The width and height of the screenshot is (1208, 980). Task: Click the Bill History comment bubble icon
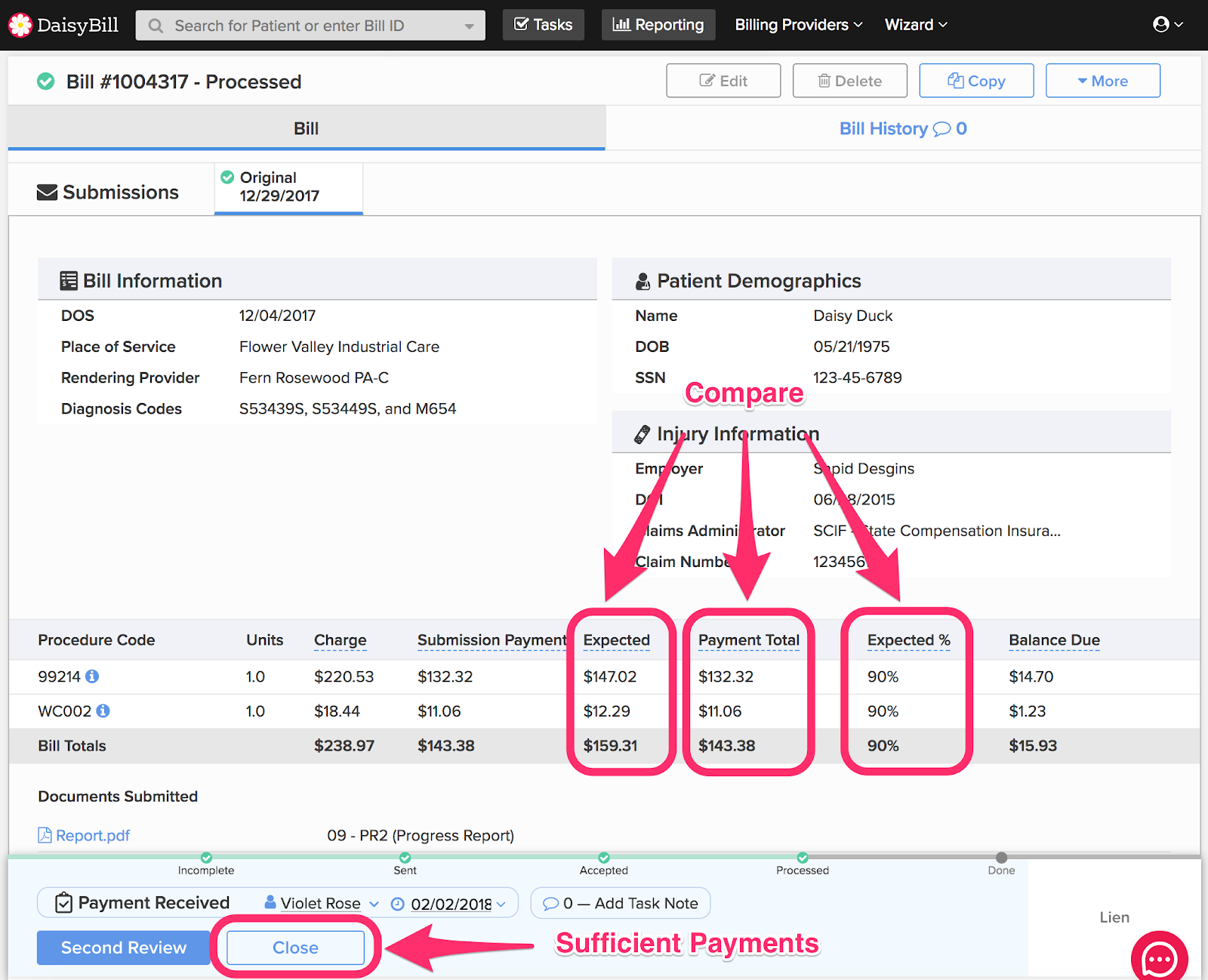[x=941, y=129]
